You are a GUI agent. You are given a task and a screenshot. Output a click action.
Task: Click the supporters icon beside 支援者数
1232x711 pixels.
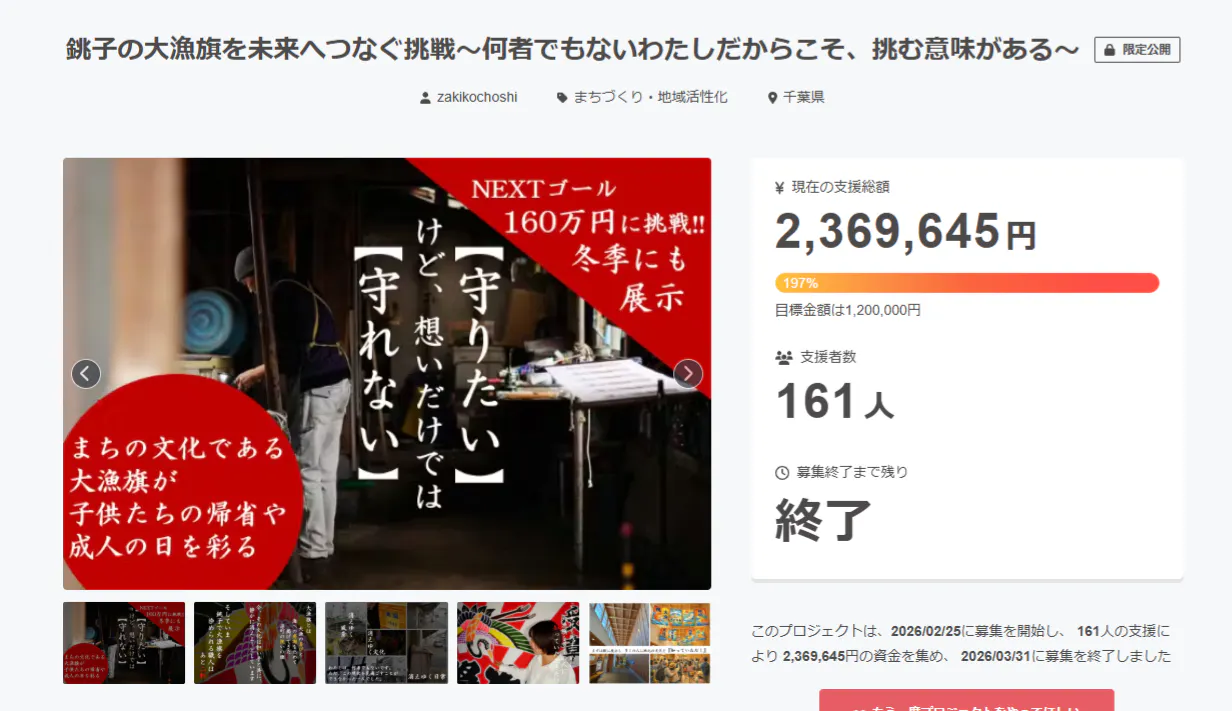coord(783,357)
